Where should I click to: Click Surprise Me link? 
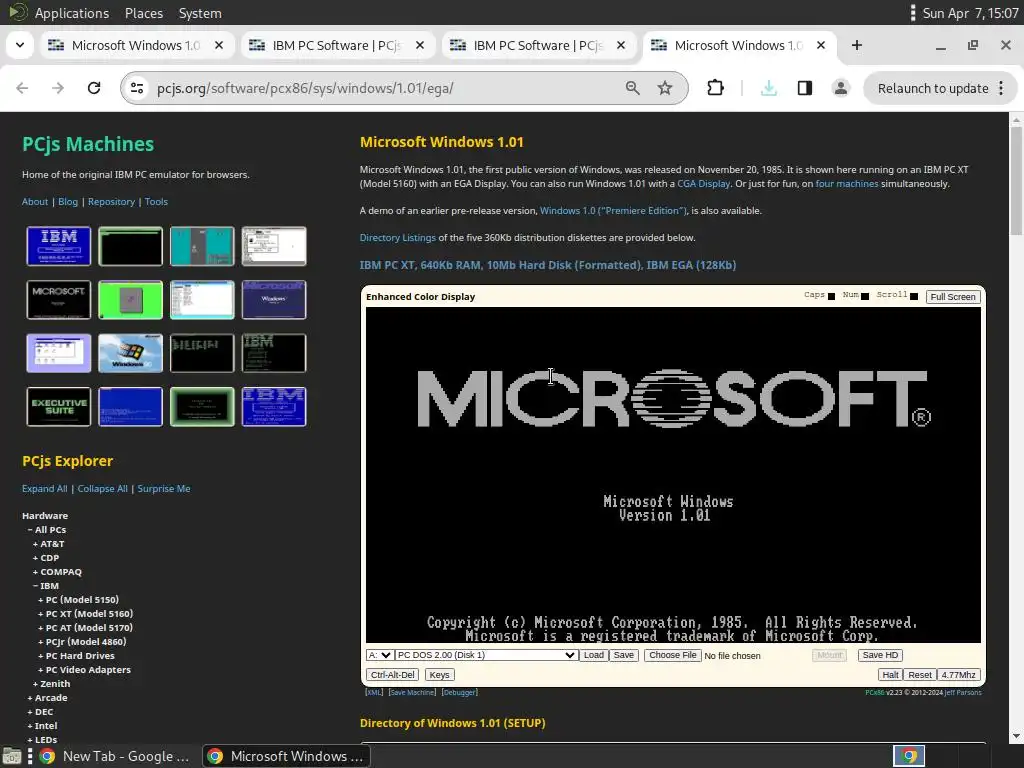tap(164, 488)
